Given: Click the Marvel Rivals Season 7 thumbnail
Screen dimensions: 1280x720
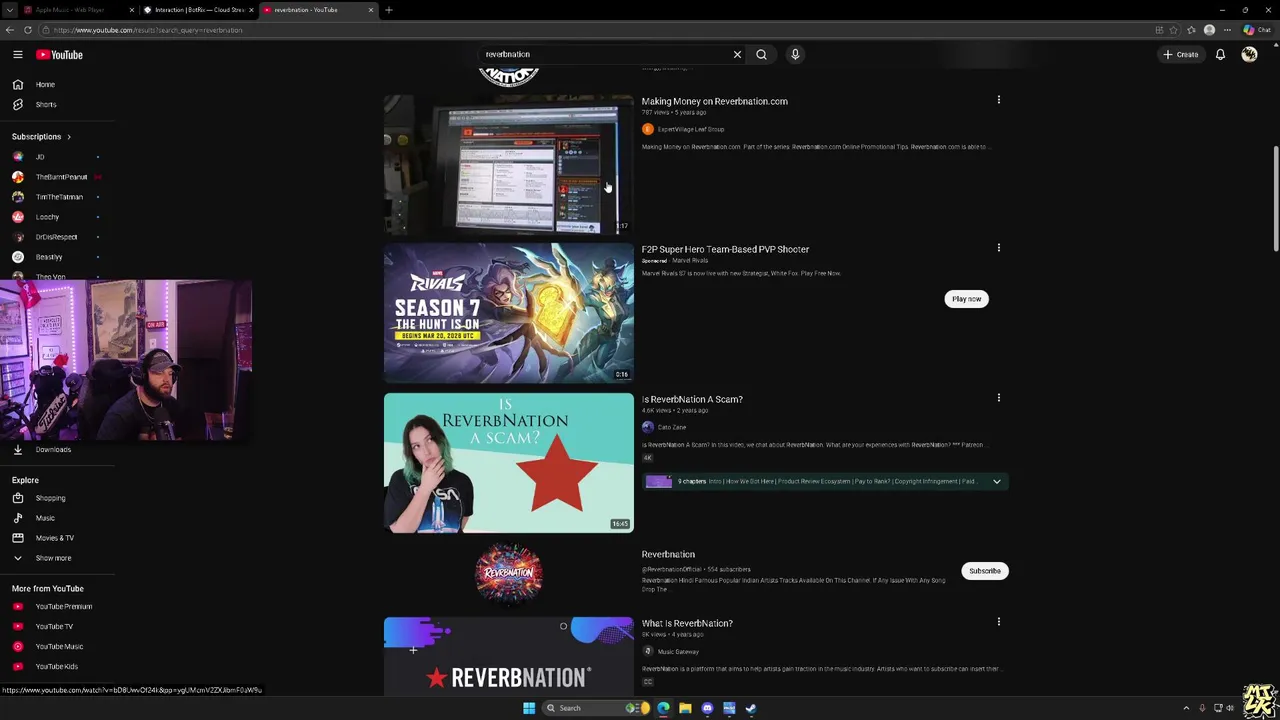Looking at the screenshot, I should coord(509,313).
